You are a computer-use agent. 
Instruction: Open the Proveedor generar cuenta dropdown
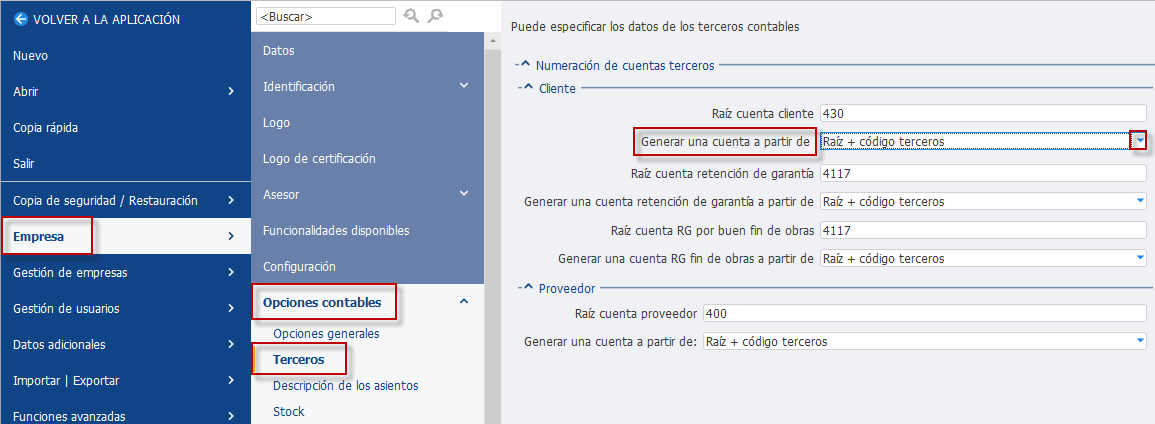1140,342
